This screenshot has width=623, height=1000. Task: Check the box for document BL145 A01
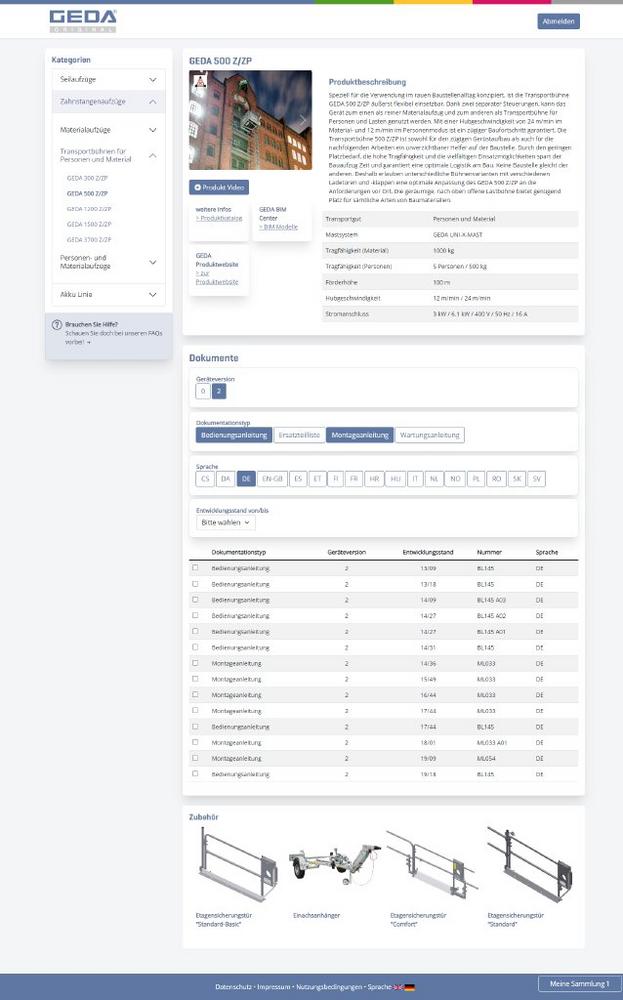[x=195, y=631]
